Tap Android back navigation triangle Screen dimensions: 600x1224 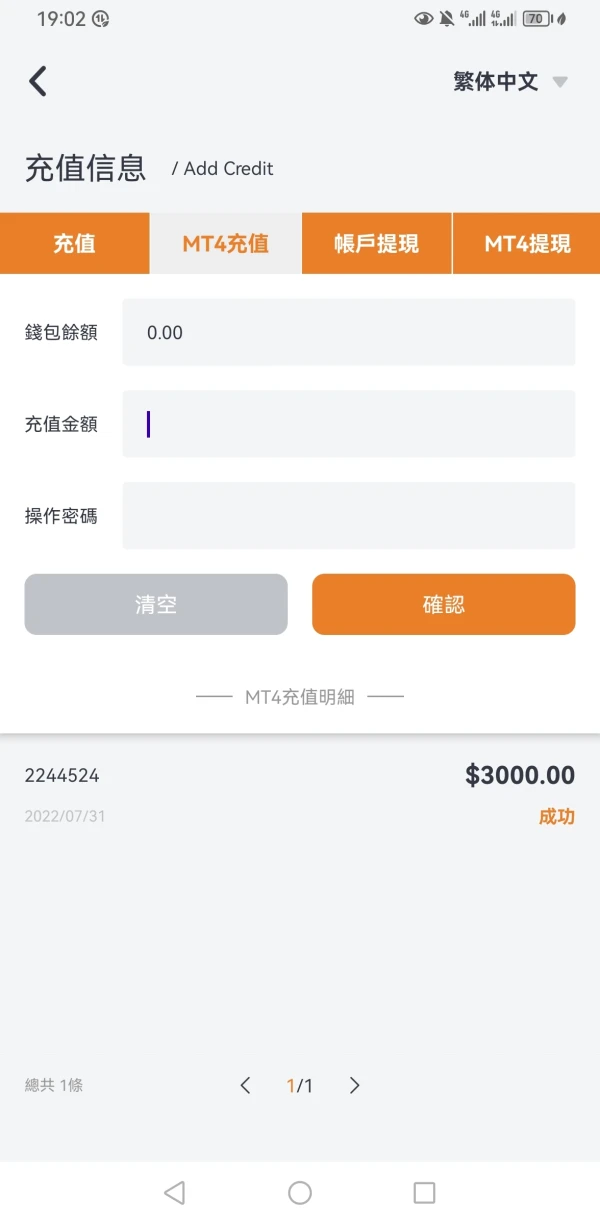[x=174, y=1192]
